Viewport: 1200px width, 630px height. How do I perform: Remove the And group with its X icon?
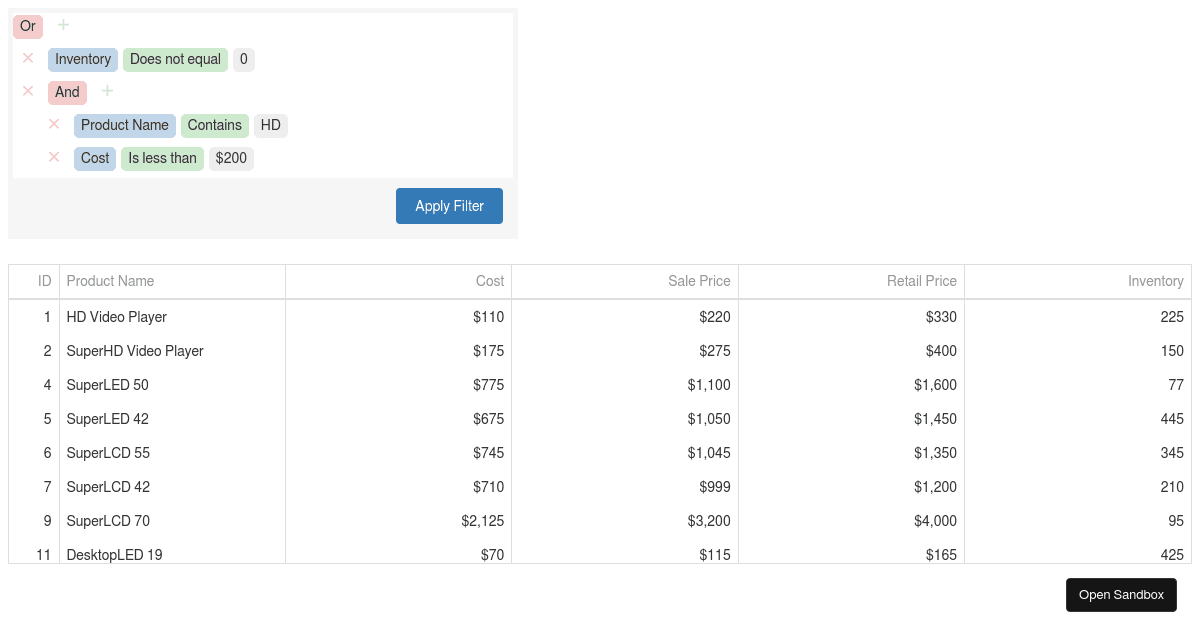28,91
